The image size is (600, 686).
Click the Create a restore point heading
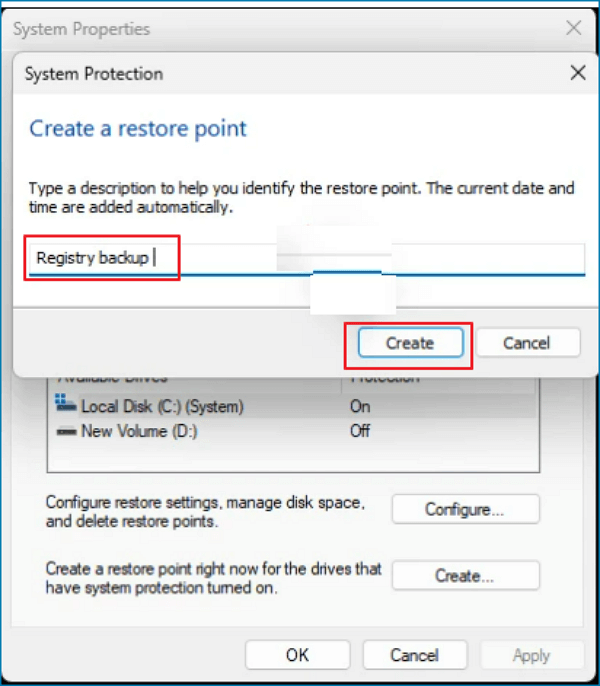point(138,129)
